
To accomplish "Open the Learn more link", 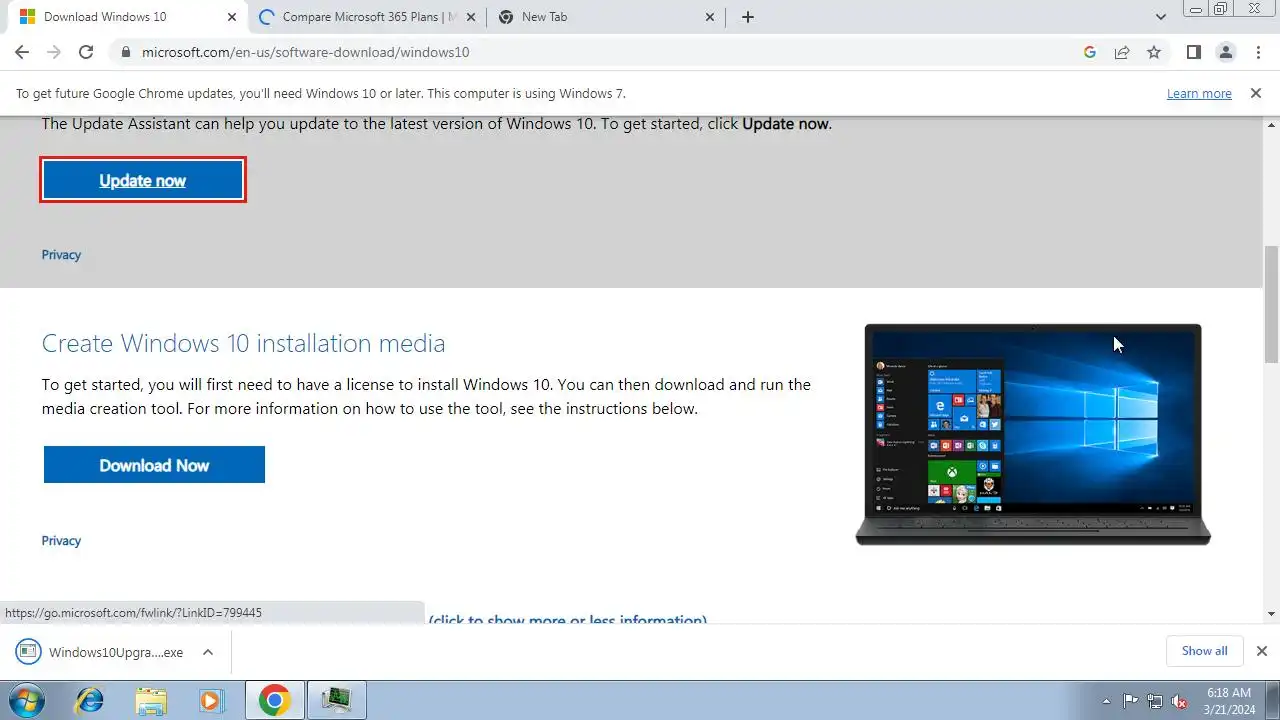I will [x=1199, y=93].
